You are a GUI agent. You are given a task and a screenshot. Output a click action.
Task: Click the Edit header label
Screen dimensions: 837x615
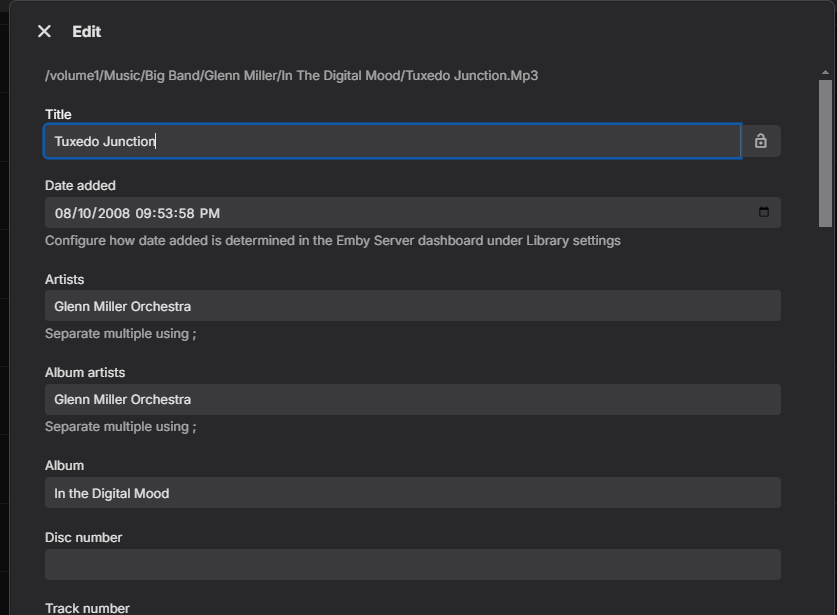click(86, 31)
